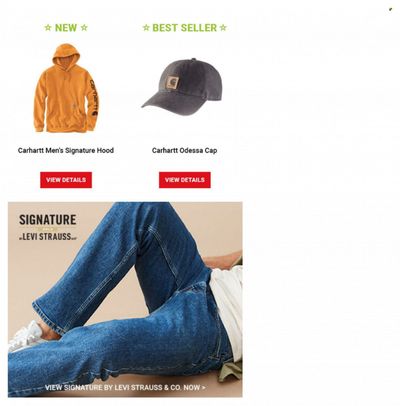Click the Signature by Levi Strauss logo

tap(48, 227)
